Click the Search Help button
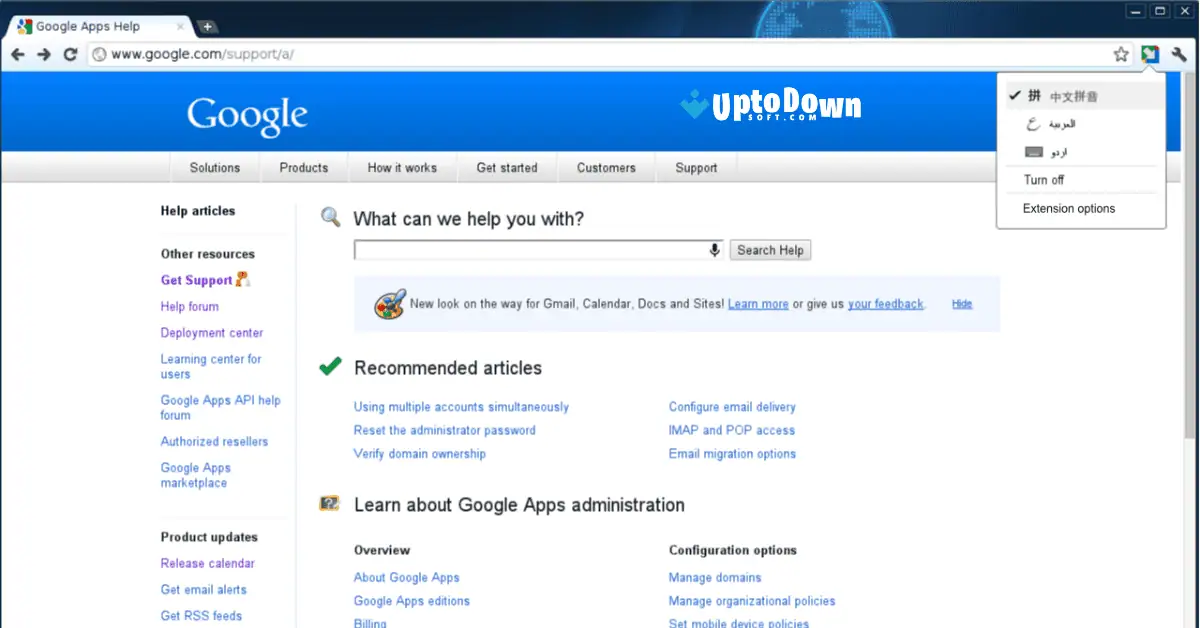The height and width of the screenshot is (628, 1200). (x=770, y=249)
